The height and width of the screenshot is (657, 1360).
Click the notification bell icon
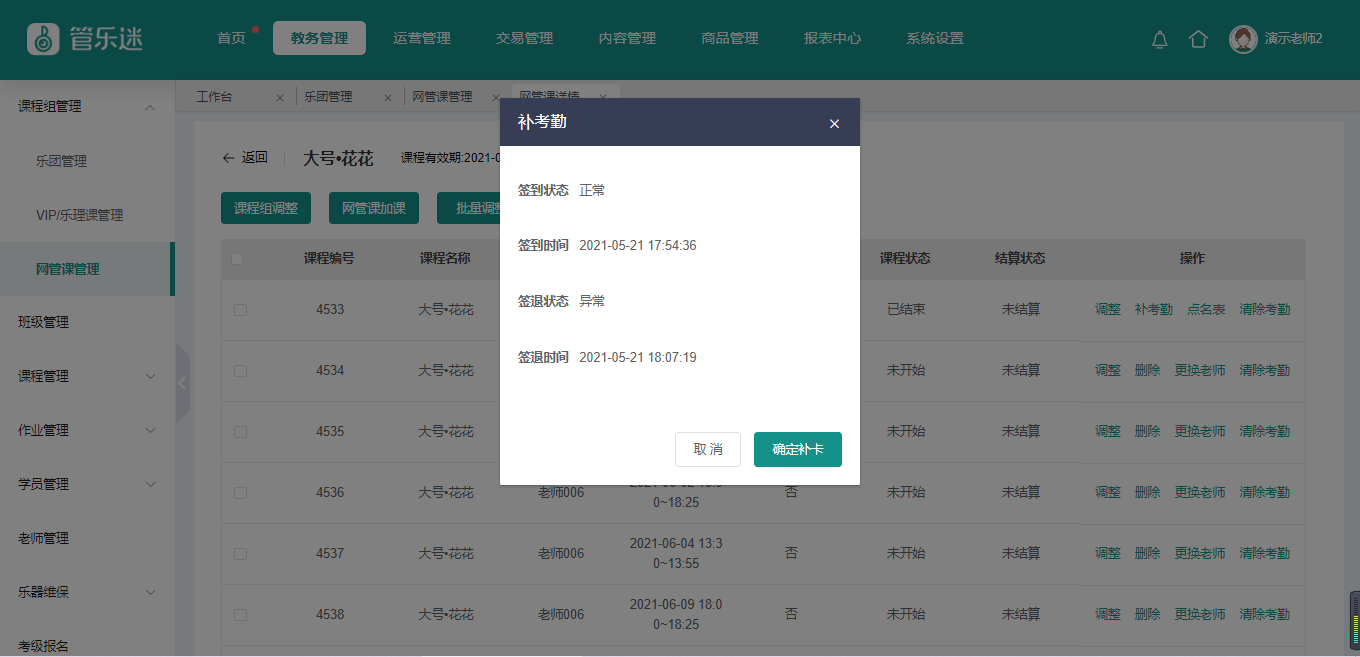[1160, 39]
